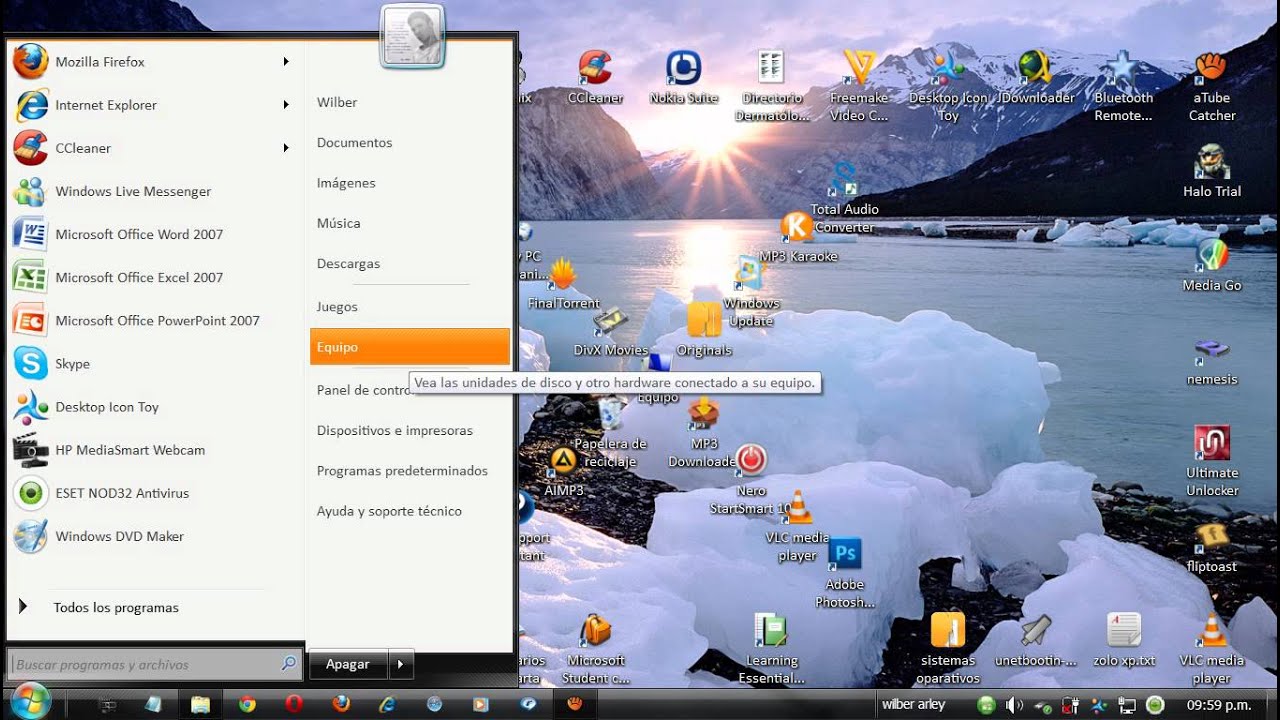
Task: Select Halo Trial desktop icon
Action: click(1212, 171)
